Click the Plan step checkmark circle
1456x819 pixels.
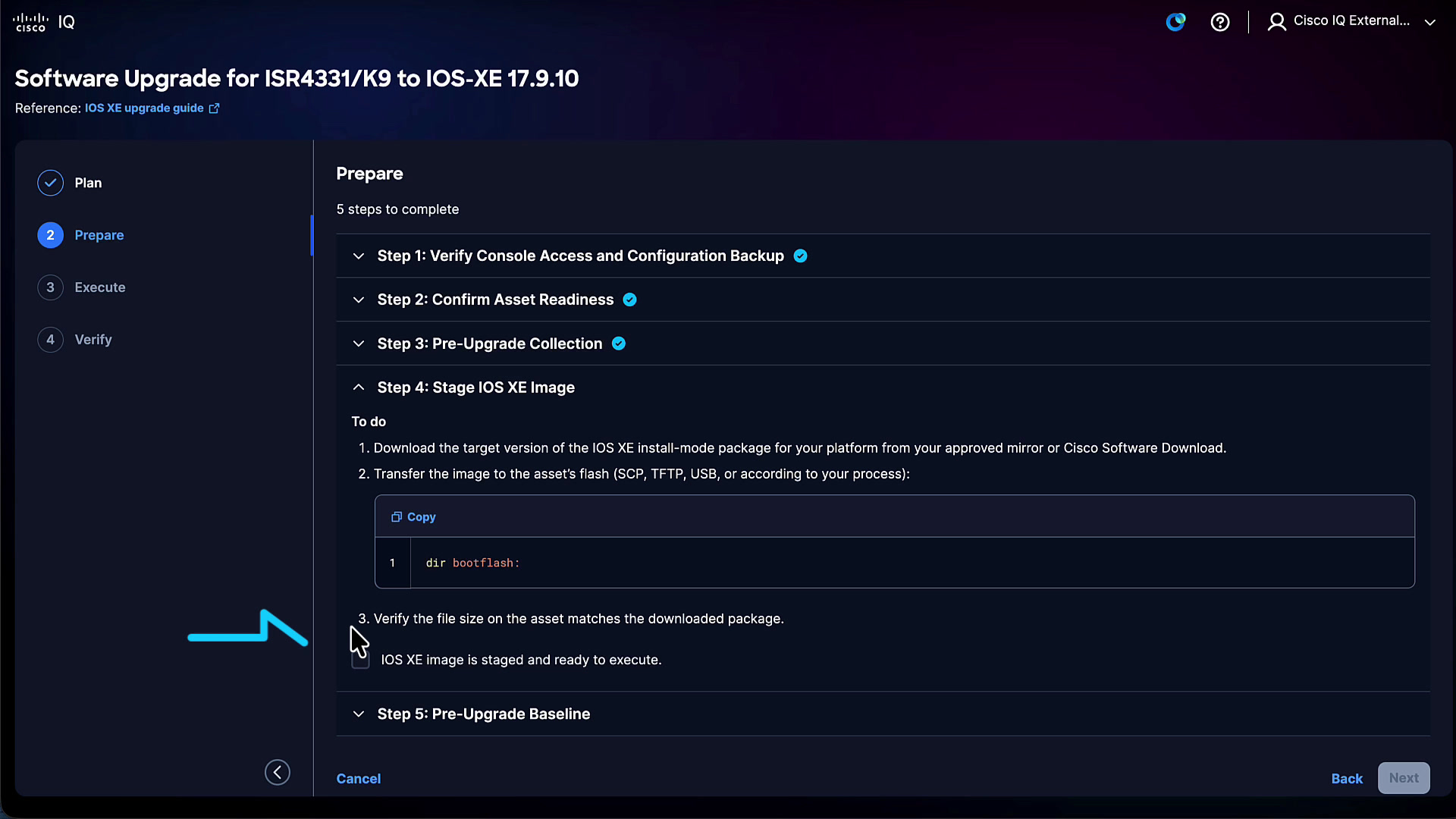(50, 183)
